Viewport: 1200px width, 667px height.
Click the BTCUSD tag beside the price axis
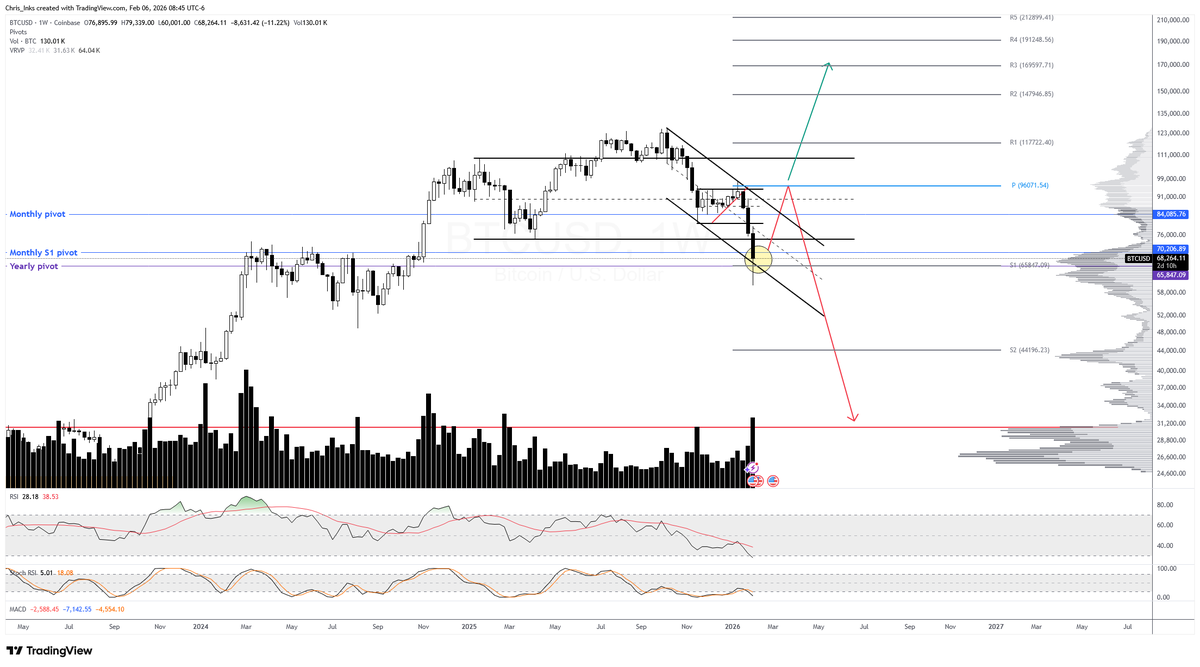(1137, 258)
